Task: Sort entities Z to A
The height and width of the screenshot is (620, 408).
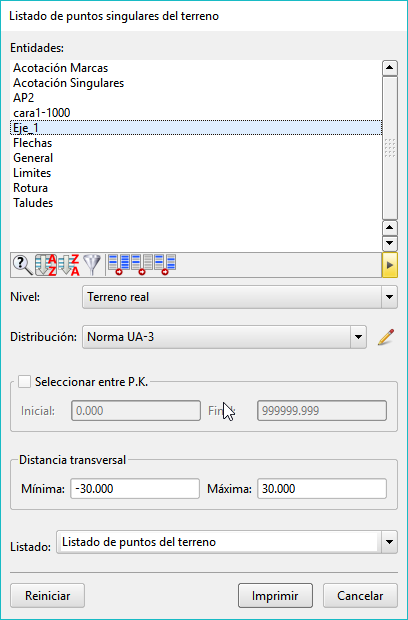Action: (x=69, y=265)
